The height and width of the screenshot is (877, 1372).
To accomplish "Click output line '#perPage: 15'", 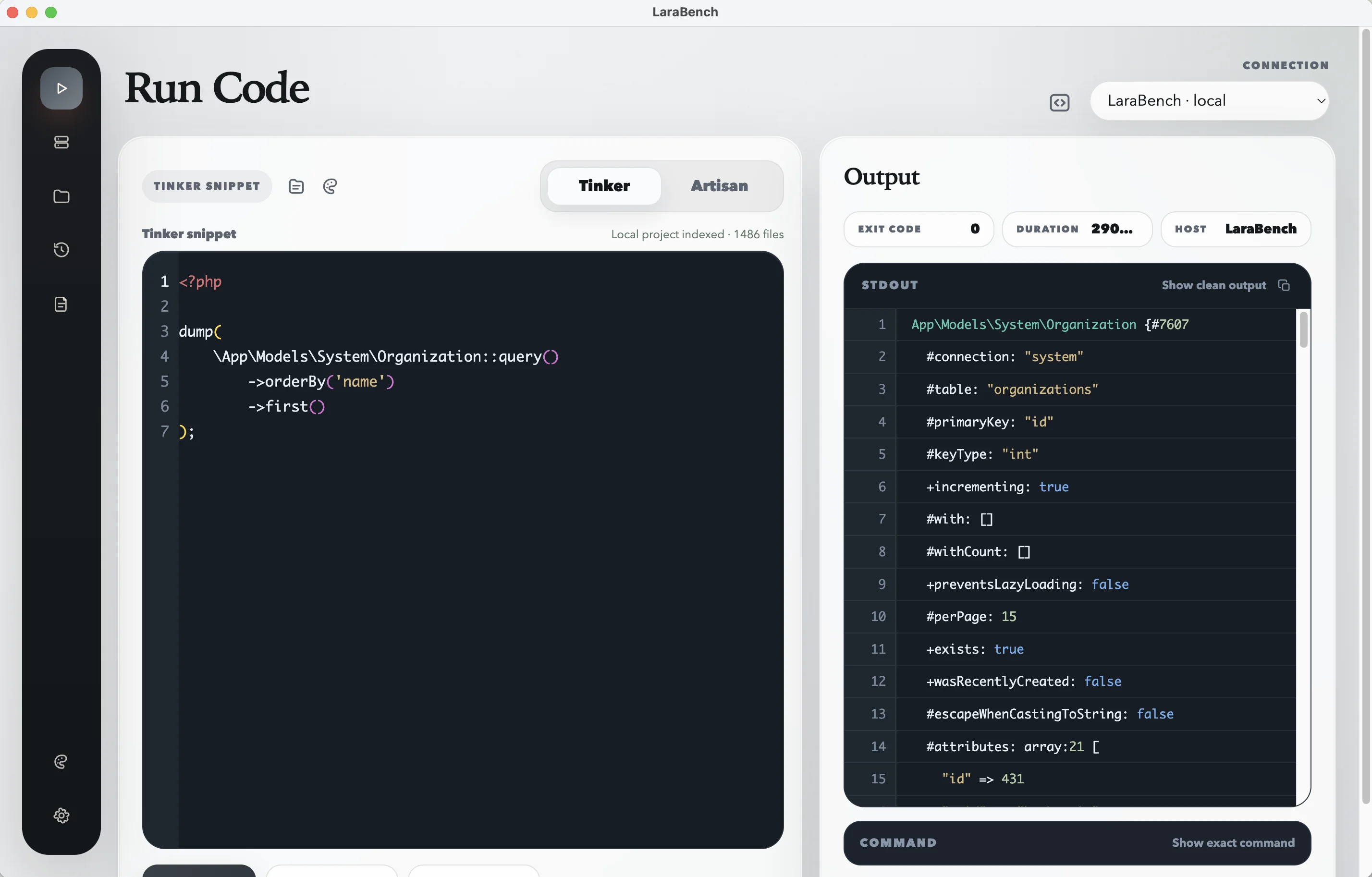I will coord(971,616).
